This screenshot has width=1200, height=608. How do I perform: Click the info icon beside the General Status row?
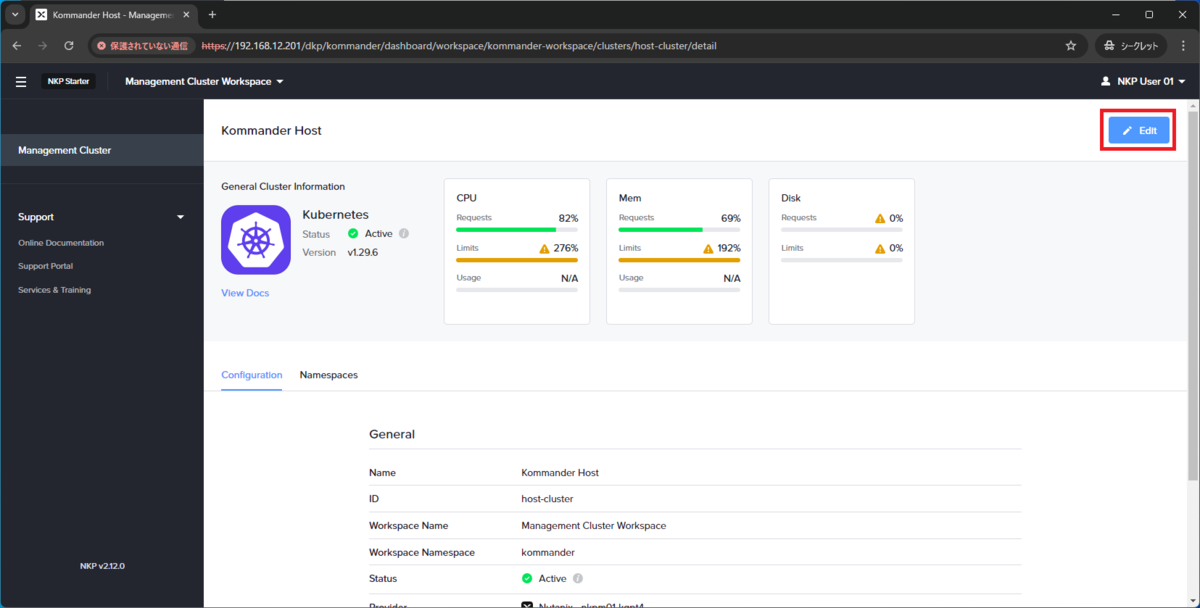click(x=578, y=578)
